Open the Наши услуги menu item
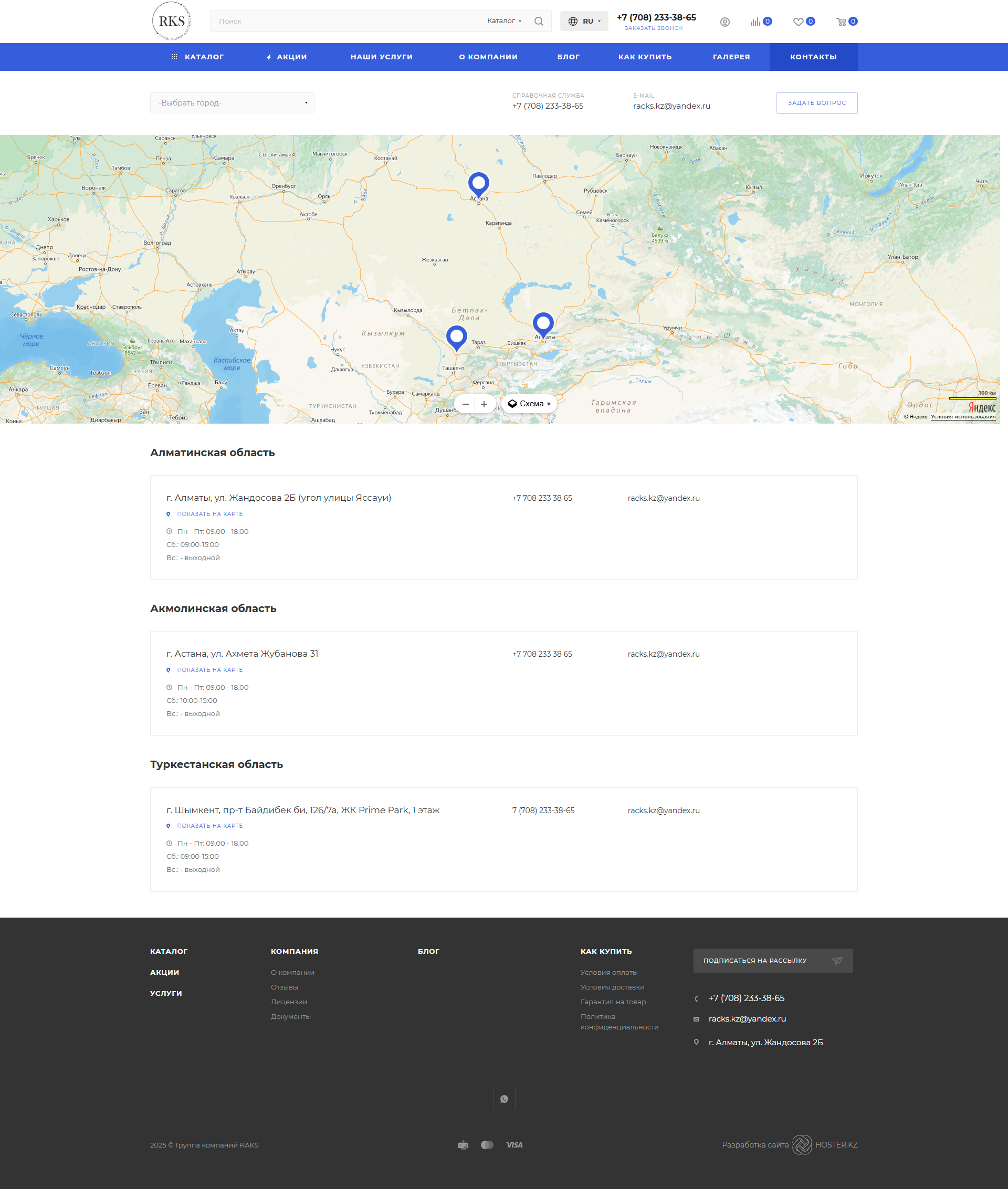This screenshot has height=1189, width=1008. (x=381, y=57)
